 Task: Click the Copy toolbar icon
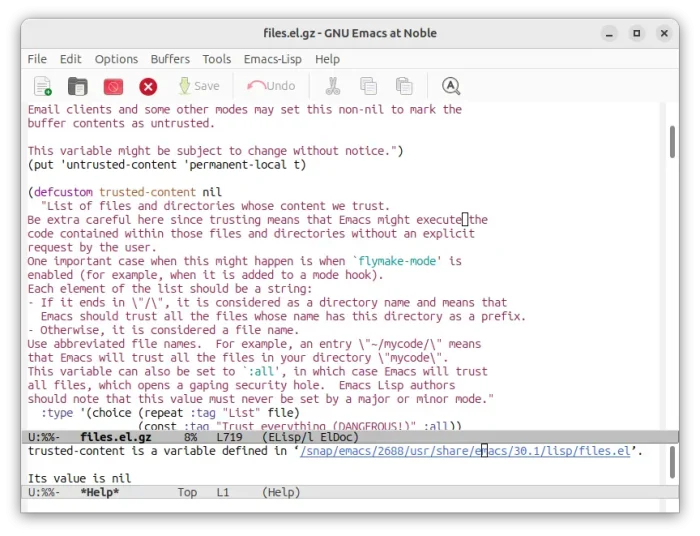coord(369,86)
